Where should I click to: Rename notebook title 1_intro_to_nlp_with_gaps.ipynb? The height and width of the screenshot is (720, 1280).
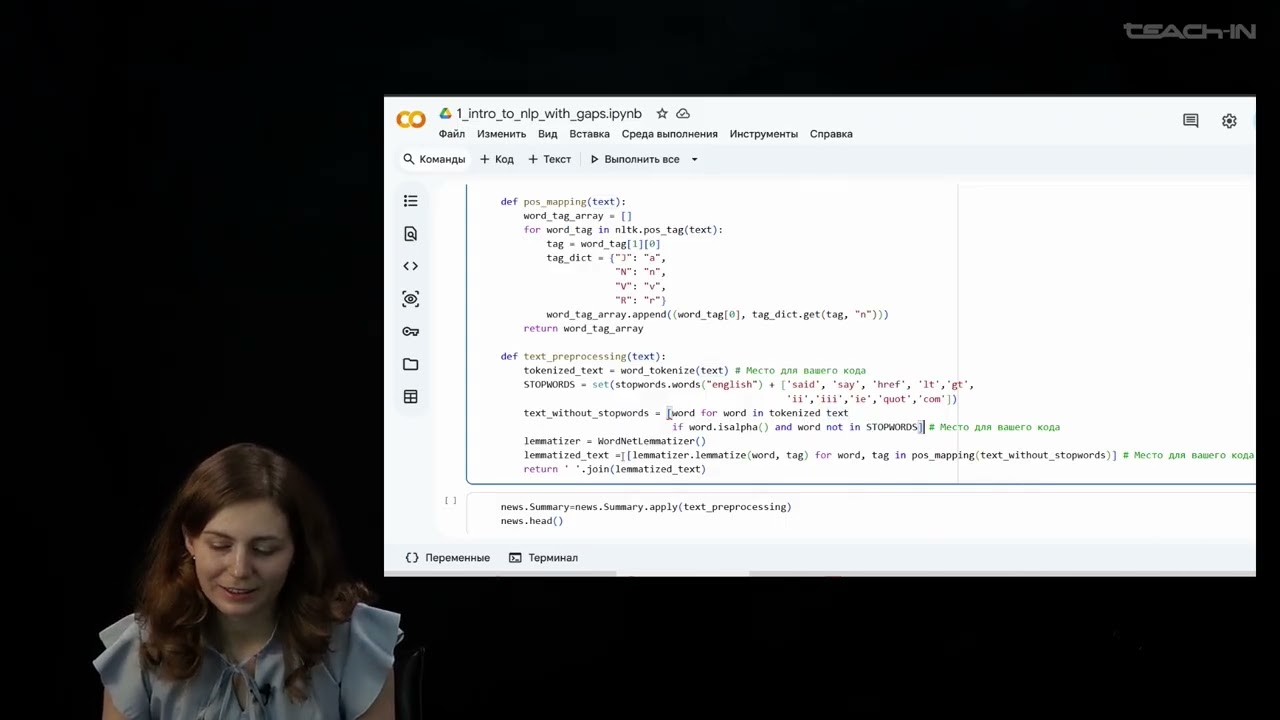[549, 114]
